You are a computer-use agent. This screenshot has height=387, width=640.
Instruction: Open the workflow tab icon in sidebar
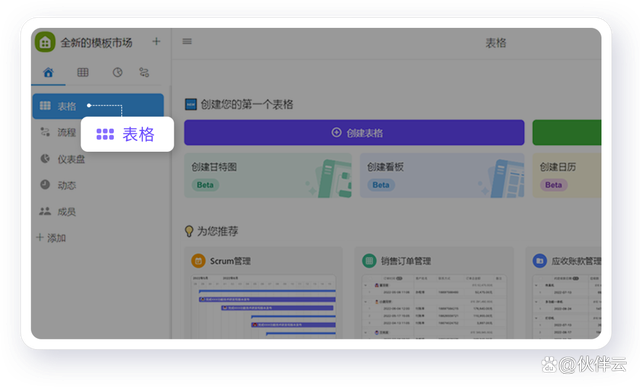pyautogui.click(x=144, y=73)
